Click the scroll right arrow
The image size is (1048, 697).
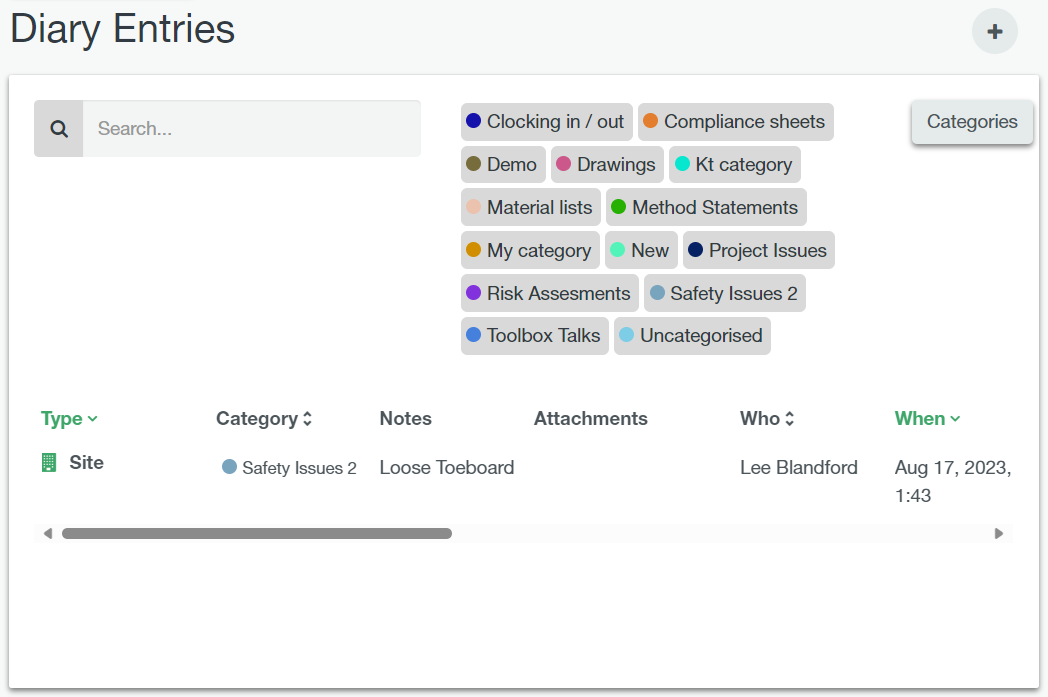click(999, 533)
